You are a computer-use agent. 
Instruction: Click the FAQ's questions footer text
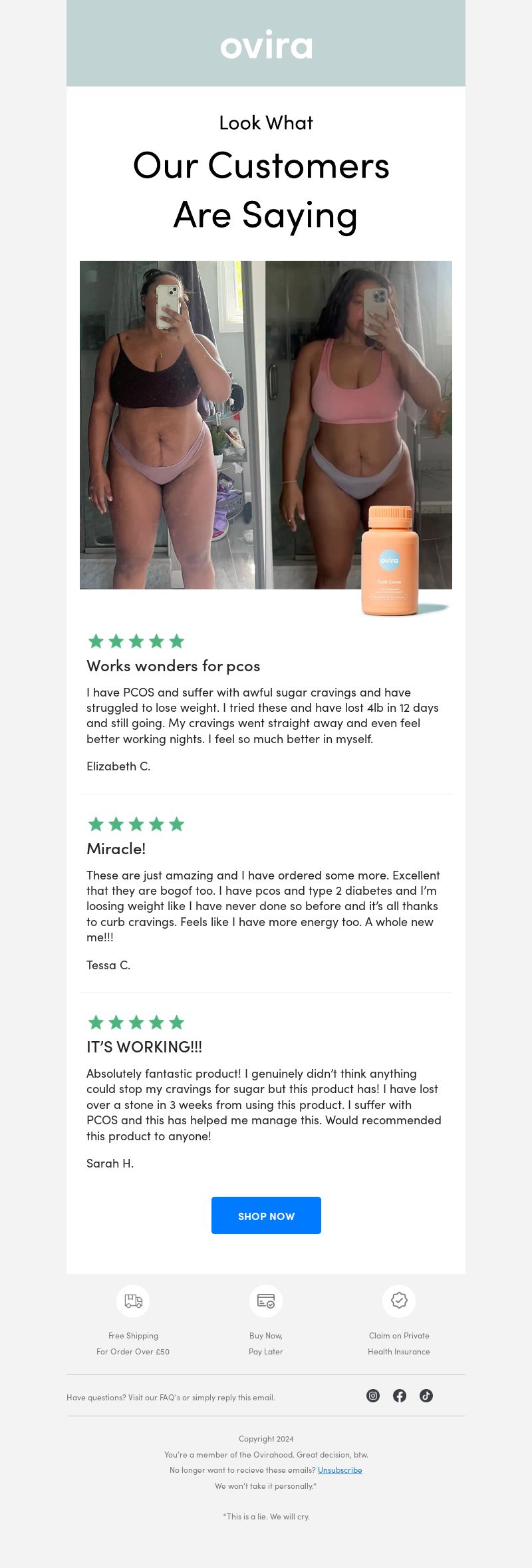point(171,1398)
